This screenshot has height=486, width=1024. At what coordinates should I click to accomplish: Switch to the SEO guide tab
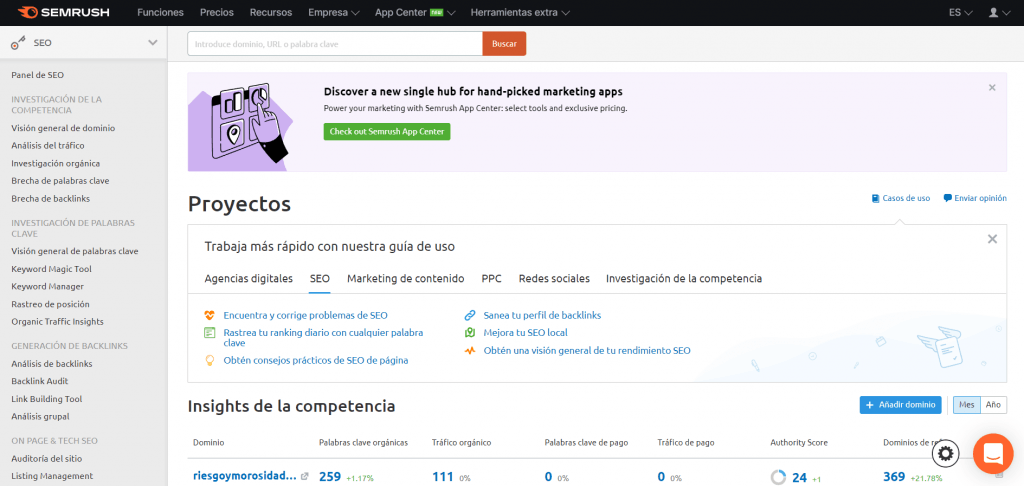[x=320, y=278]
